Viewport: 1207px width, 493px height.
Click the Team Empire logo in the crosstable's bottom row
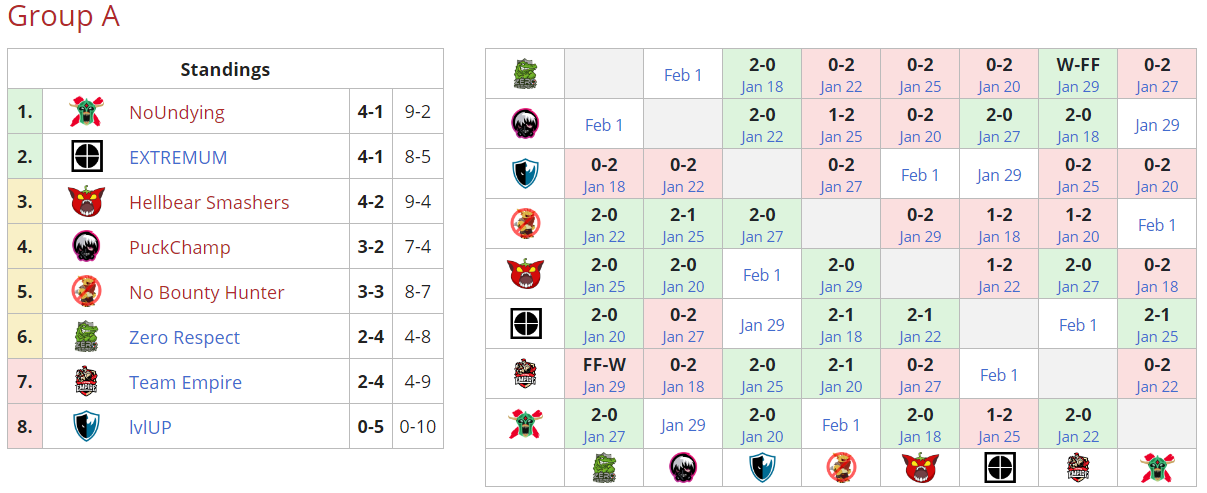(x=1077, y=467)
